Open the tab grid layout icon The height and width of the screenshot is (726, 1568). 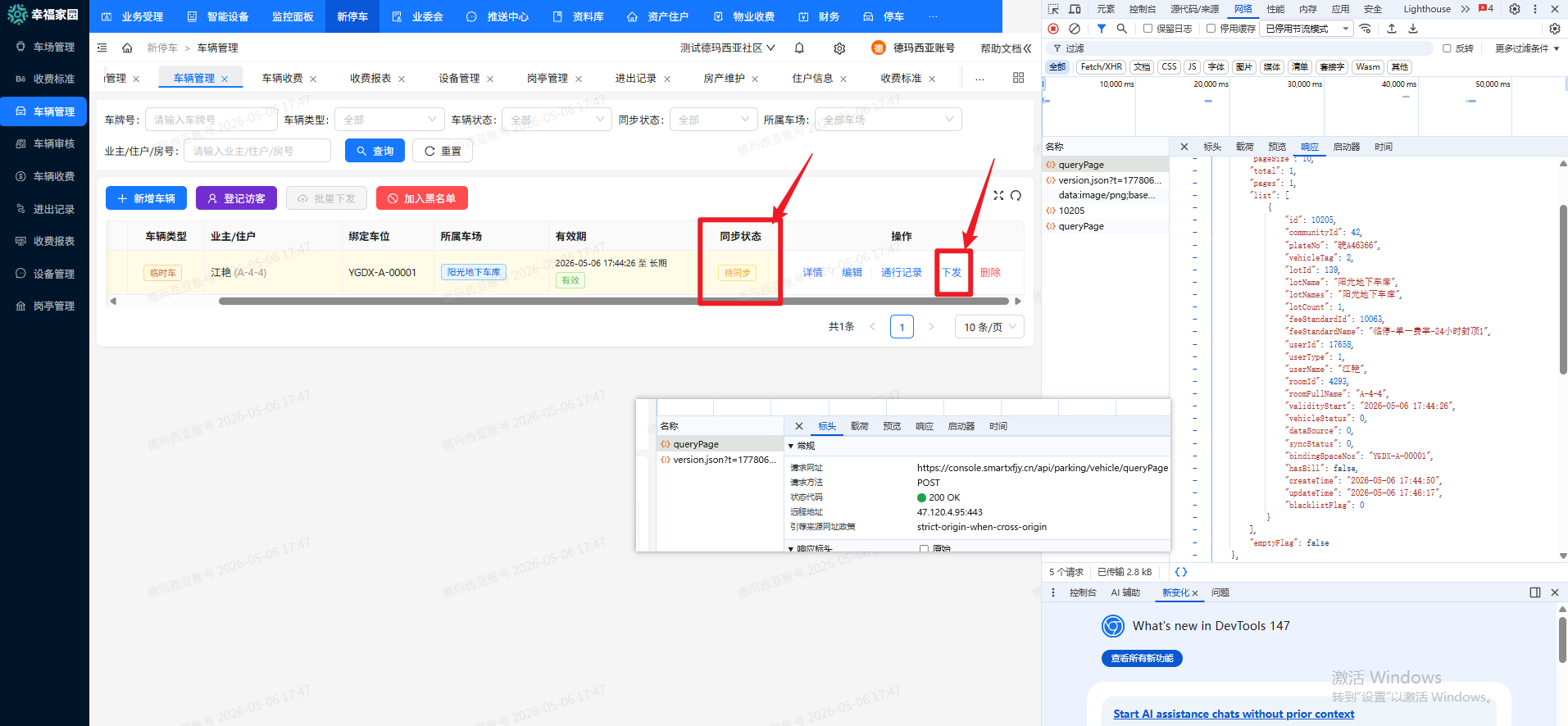click(x=1018, y=78)
